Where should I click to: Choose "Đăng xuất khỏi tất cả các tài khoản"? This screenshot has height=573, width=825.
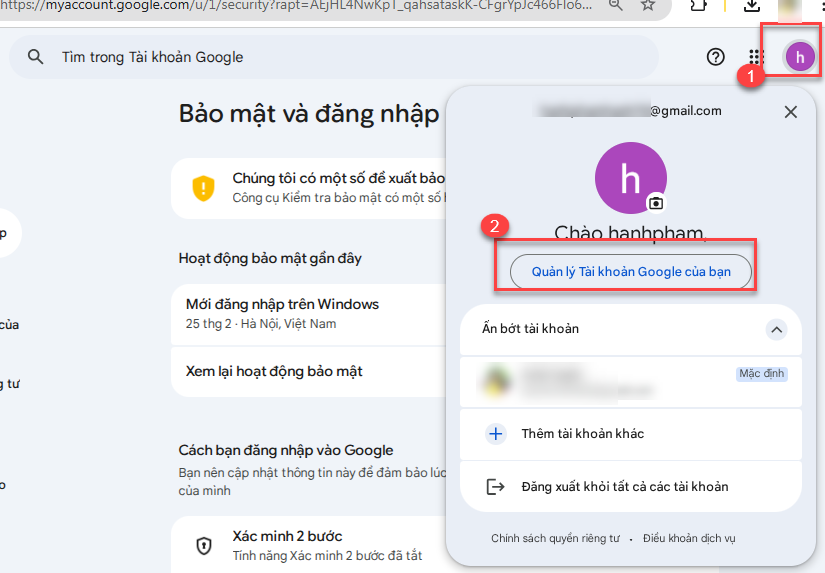[624, 487]
